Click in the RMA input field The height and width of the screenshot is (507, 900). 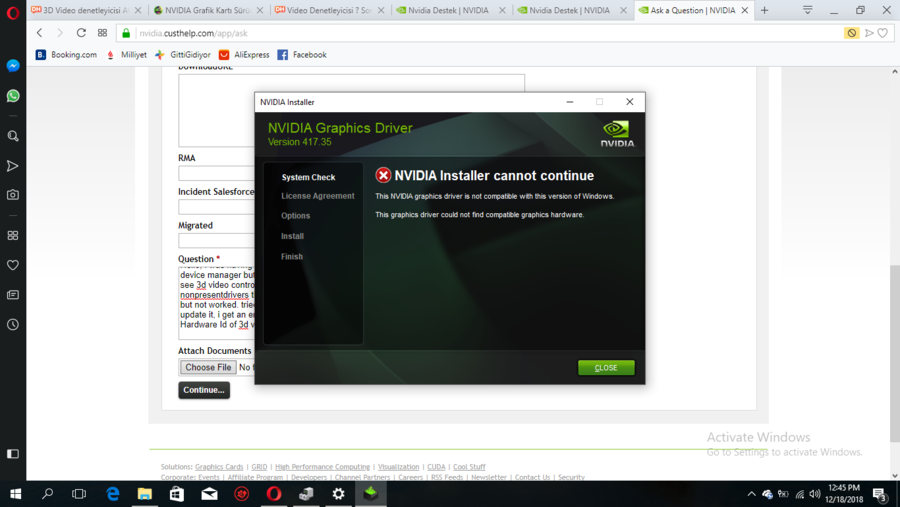pyautogui.click(x=216, y=173)
